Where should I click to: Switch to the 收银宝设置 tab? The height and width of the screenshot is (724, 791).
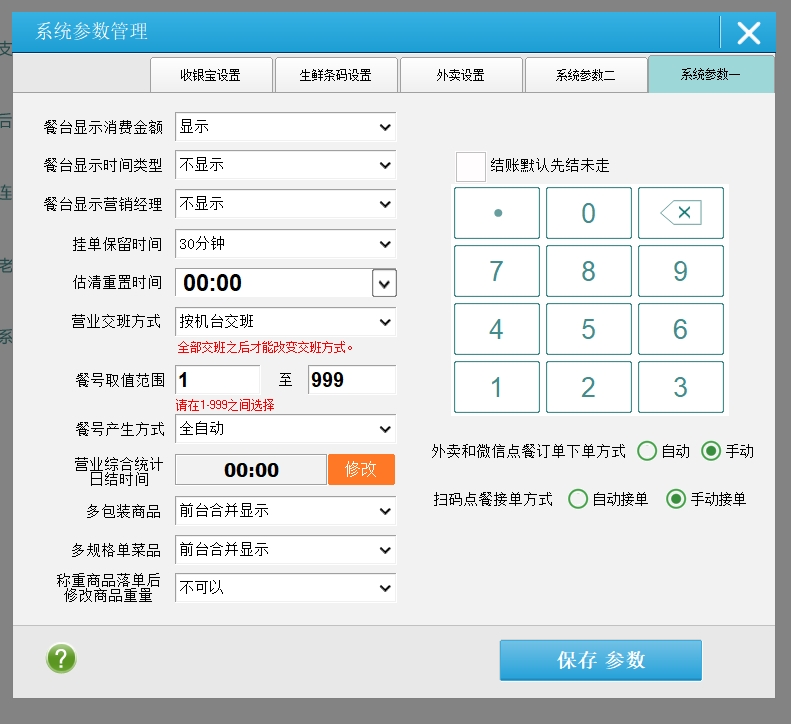[x=210, y=75]
